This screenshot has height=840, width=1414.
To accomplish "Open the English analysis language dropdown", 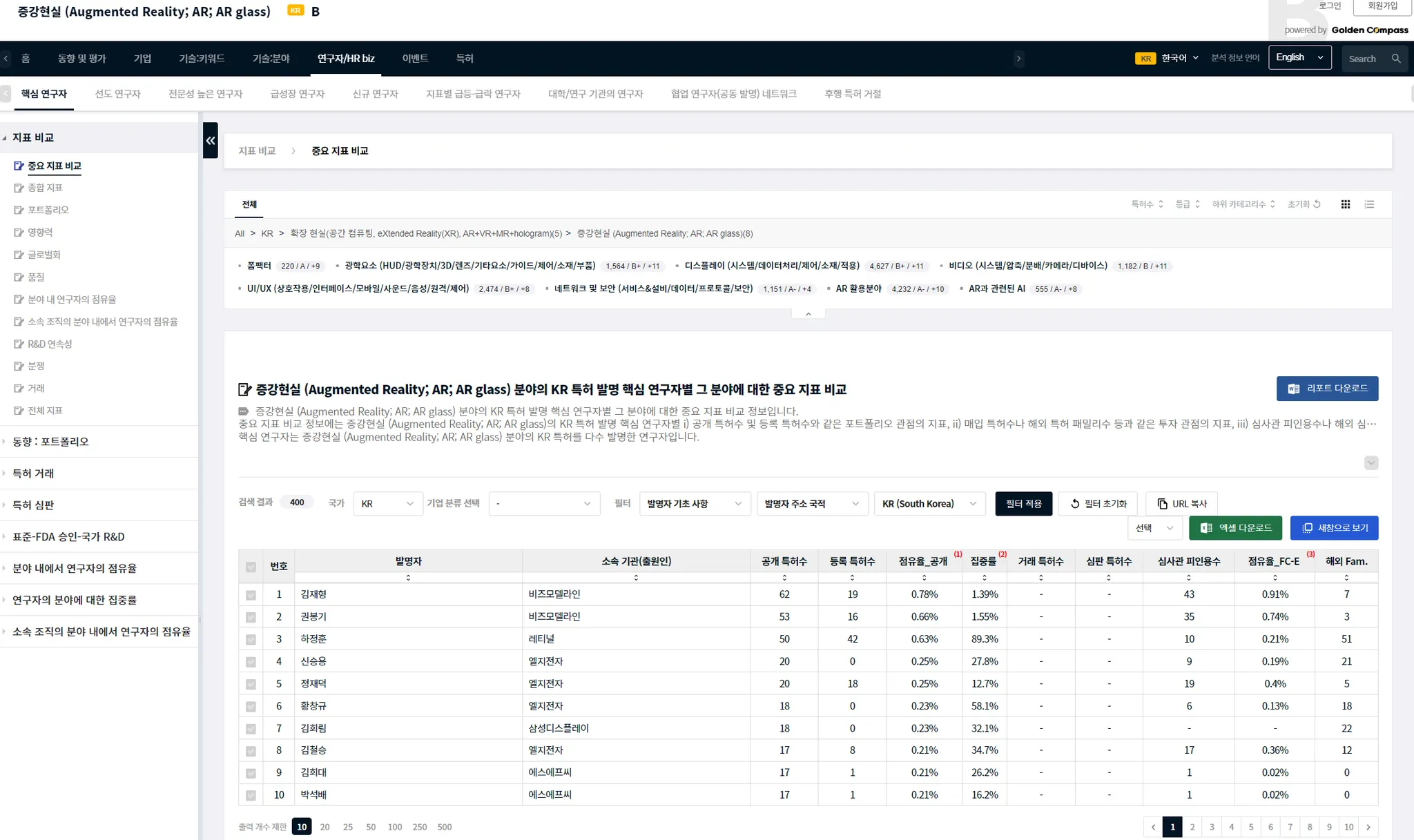I will click(1299, 58).
